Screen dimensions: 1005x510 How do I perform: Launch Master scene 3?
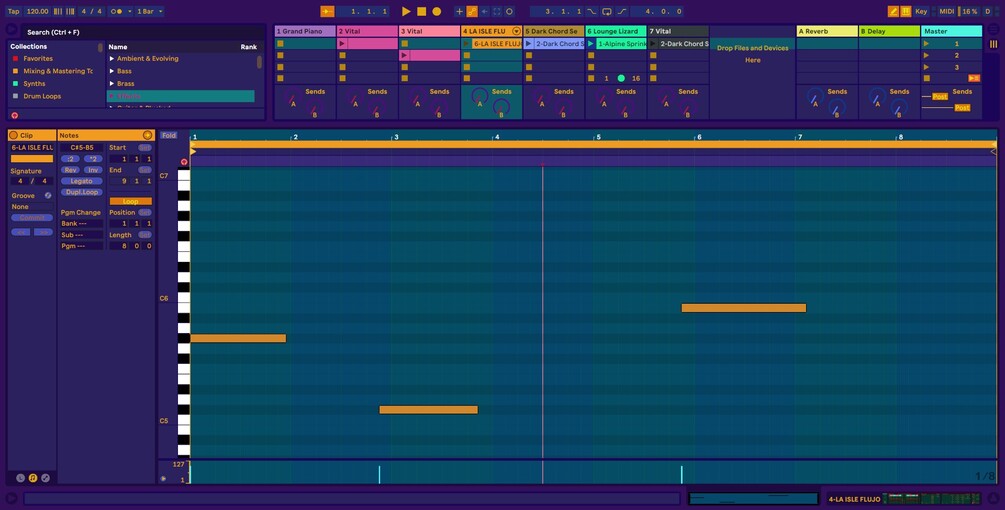click(x=926, y=67)
